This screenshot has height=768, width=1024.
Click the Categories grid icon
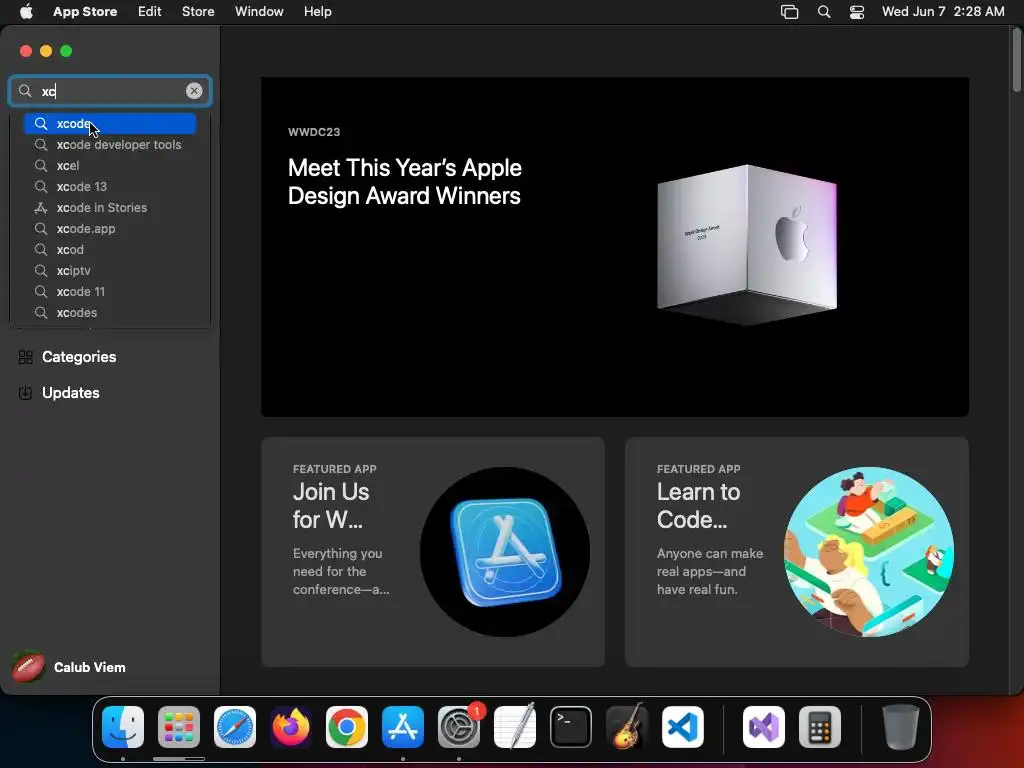[x=25, y=357]
